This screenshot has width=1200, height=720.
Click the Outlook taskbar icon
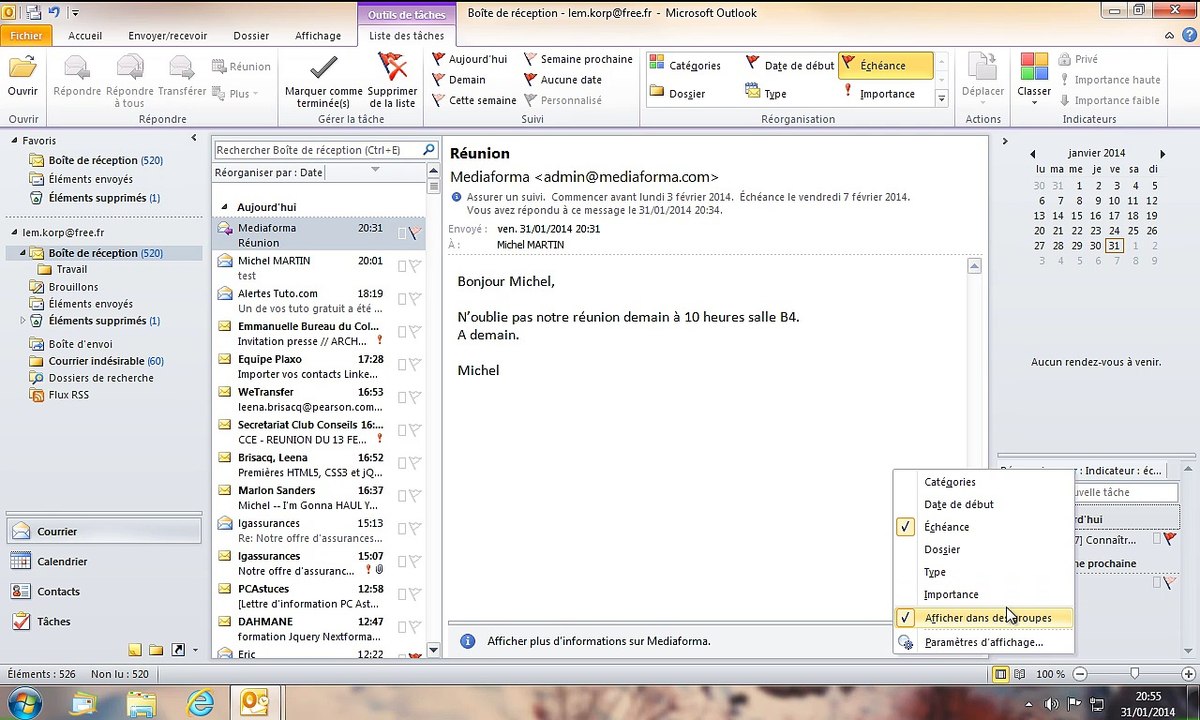(x=255, y=703)
